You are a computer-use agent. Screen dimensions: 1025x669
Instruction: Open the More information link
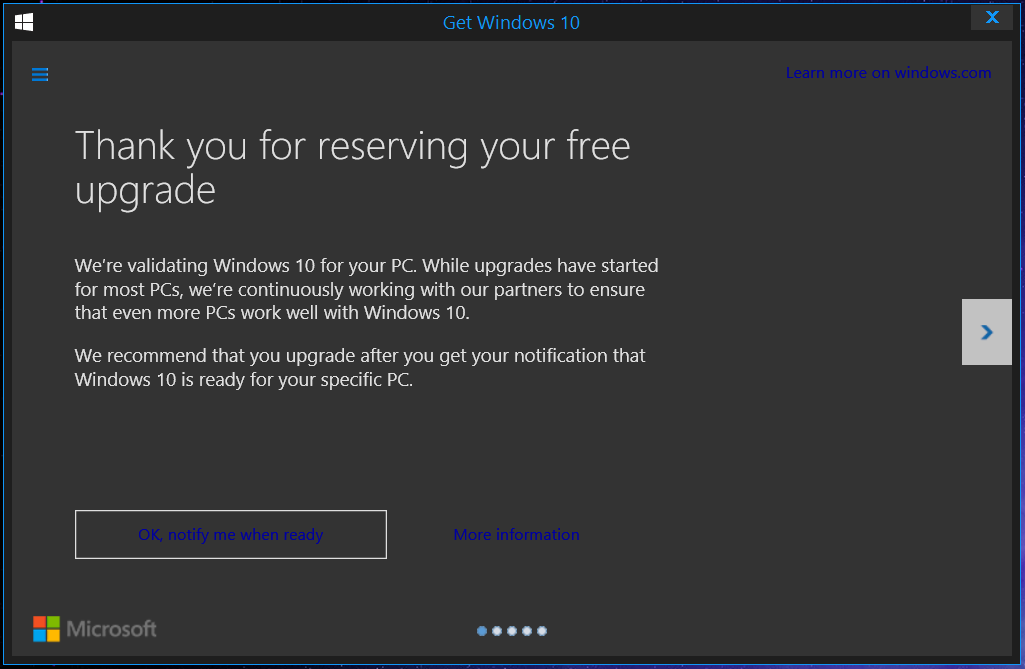[x=516, y=534]
